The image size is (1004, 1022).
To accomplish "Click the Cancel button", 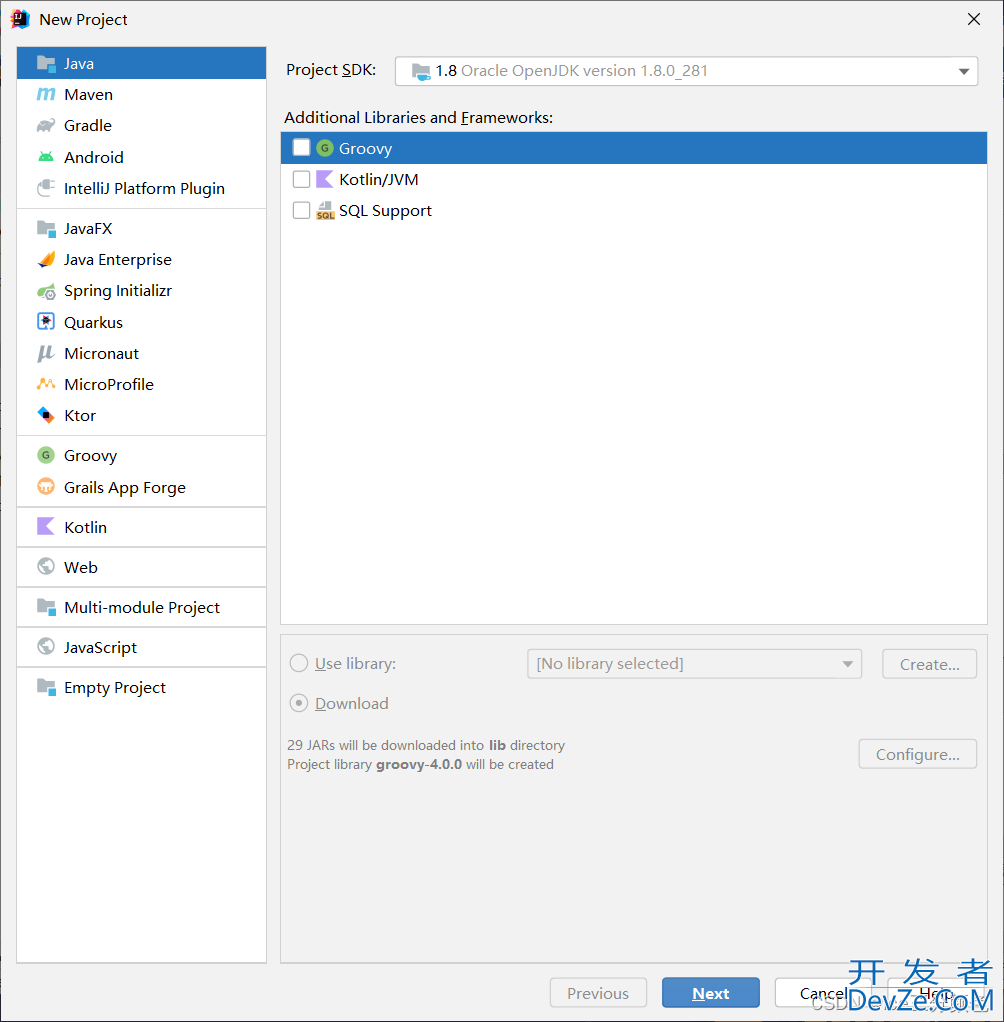I will [x=823, y=993].
